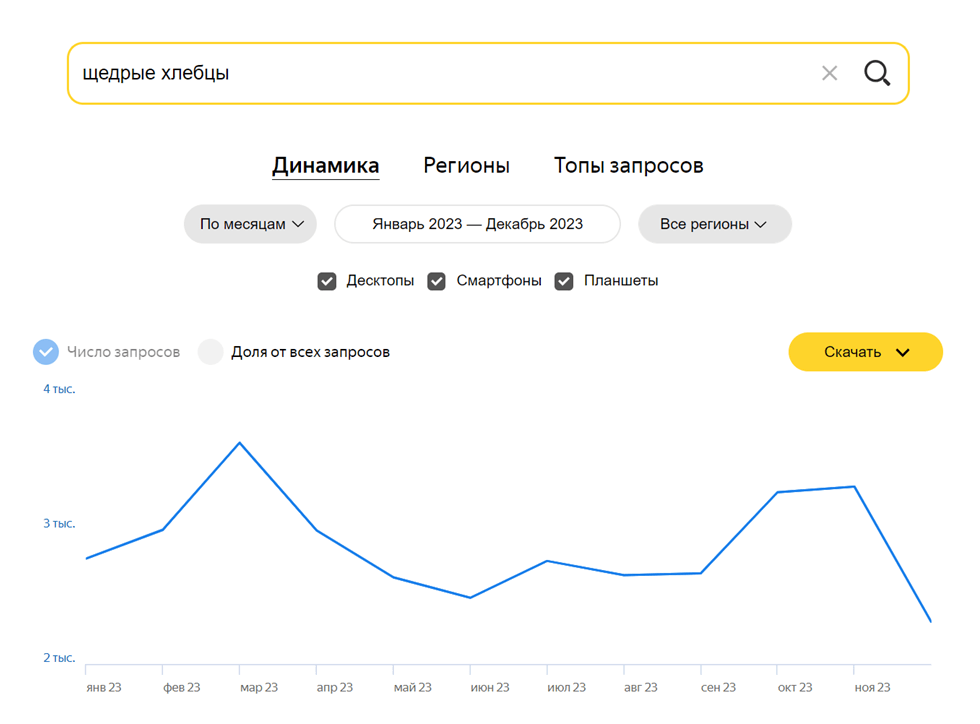Expand the Все регионы dropdown

tap(714, 224)
